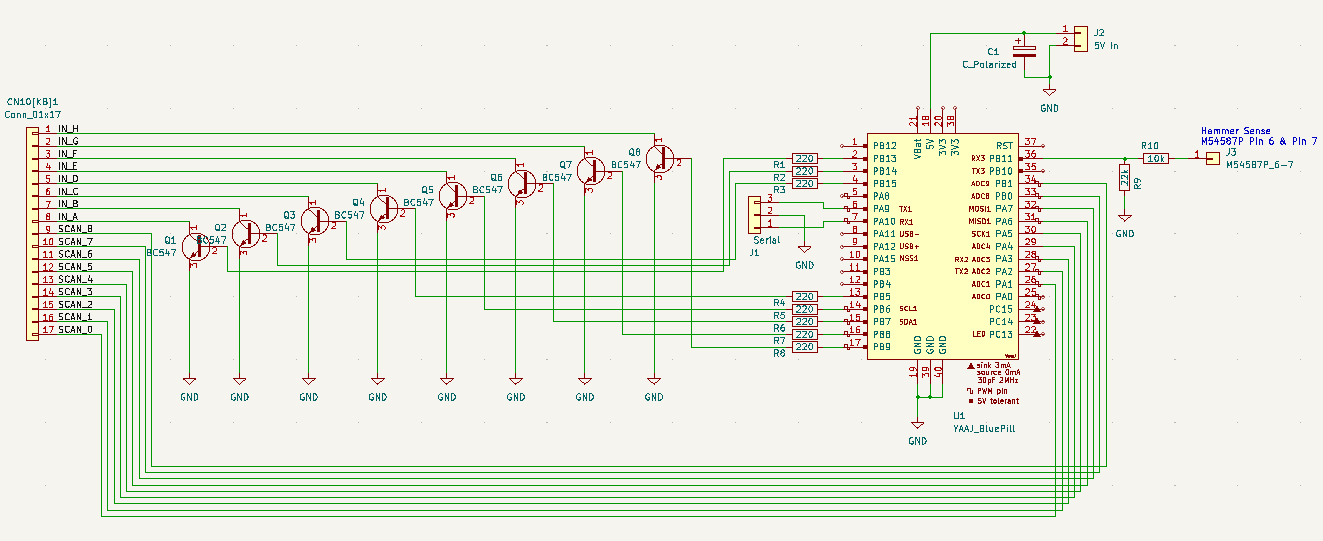Screen dimensions: 1323x541
Task: Select the R4 220 ohm resistor
Action: pos(804,296)
